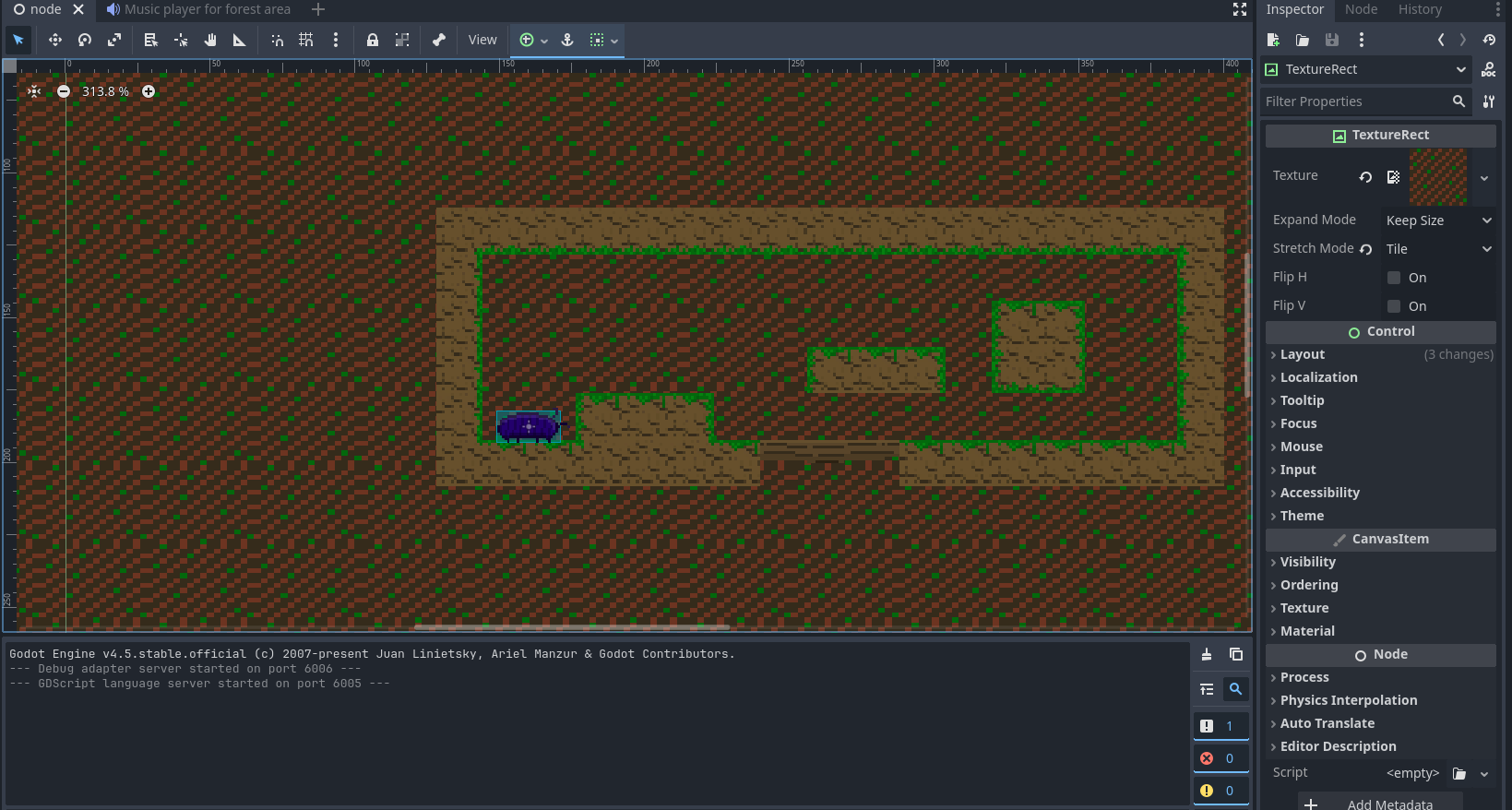Toggle error messages filter in output

(1220, 758)
